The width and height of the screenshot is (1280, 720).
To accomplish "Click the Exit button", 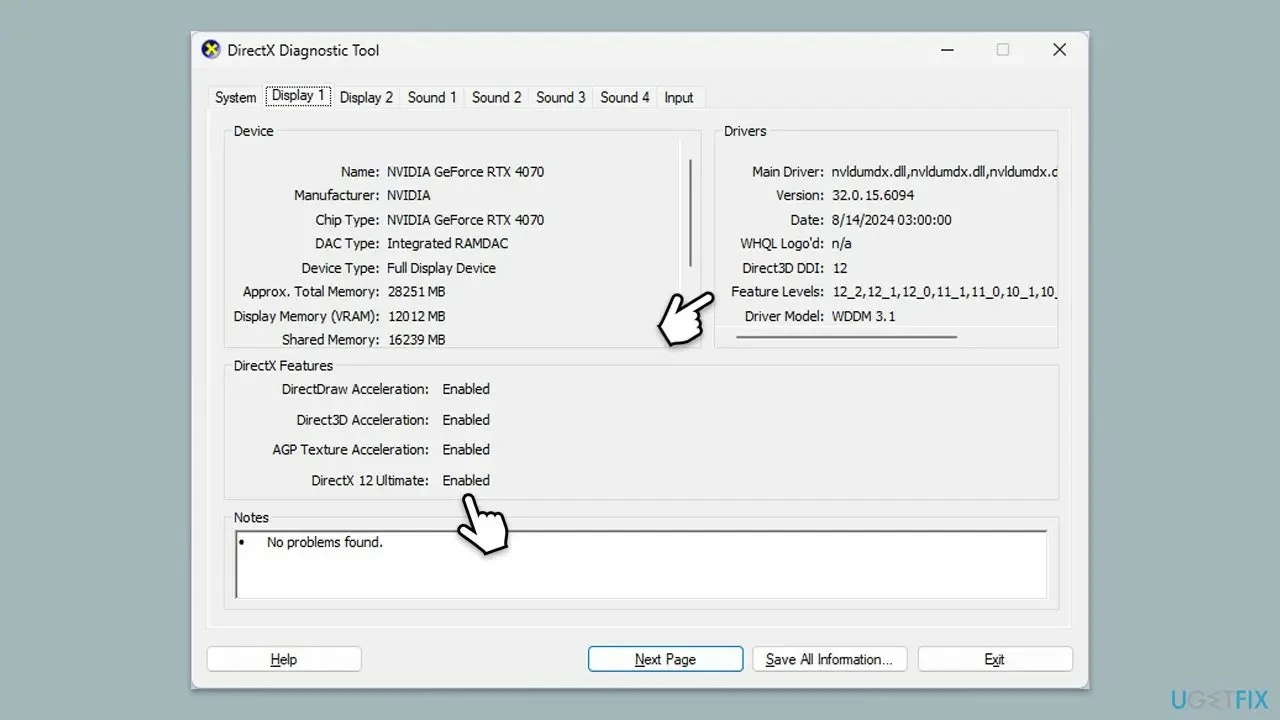I will [x=994, y=659].
